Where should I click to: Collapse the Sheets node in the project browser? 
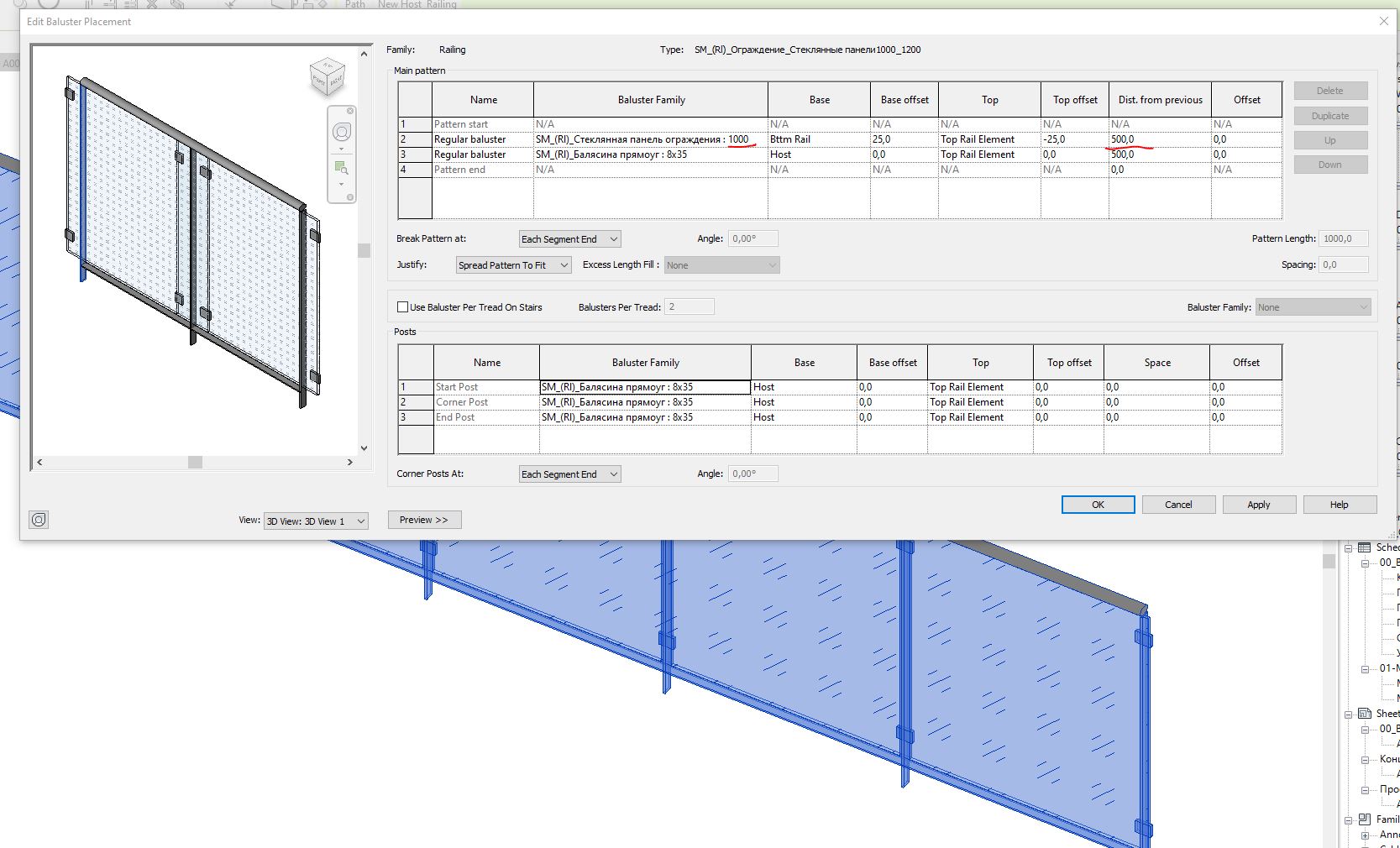[x=1349, y=714]
